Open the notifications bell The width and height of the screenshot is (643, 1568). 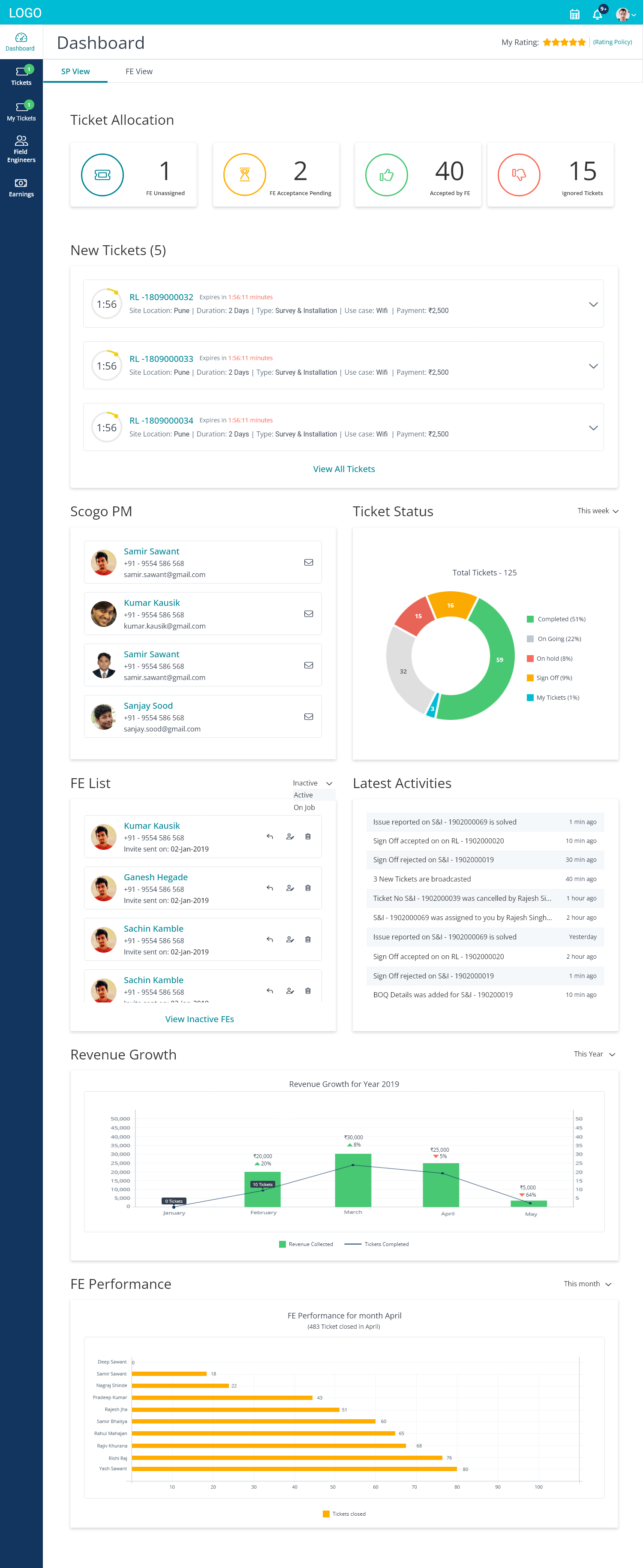[x=598, y=15]
